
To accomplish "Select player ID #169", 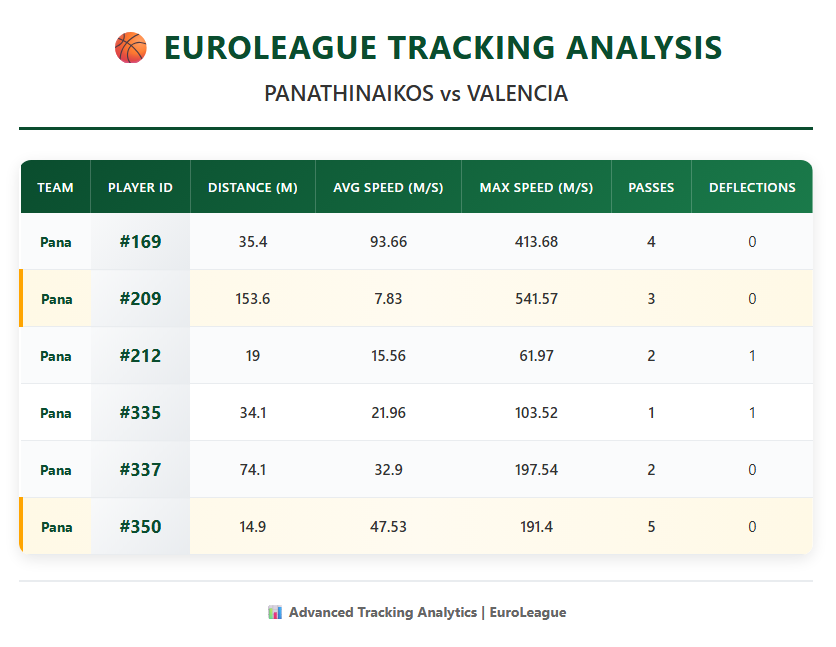I will click(x=140, y=242).
